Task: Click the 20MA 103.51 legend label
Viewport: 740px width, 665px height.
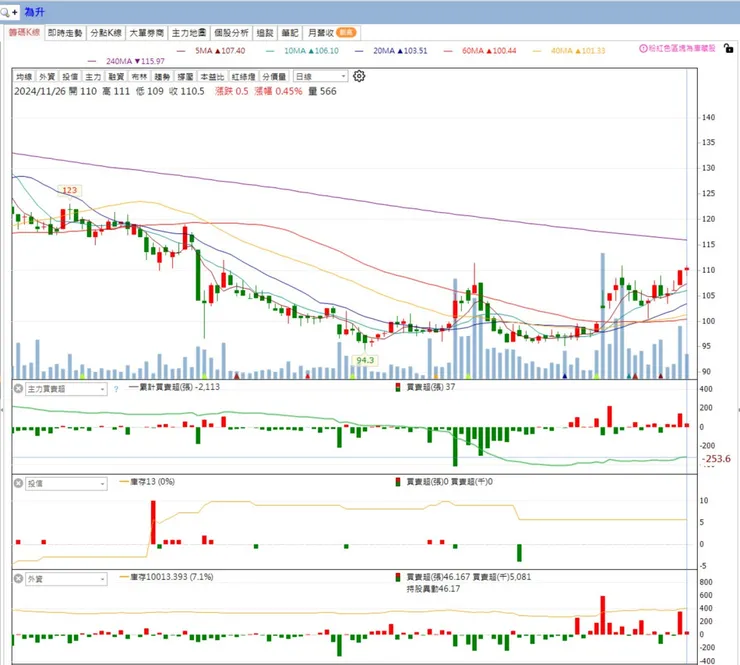Action: coord(400,51)
